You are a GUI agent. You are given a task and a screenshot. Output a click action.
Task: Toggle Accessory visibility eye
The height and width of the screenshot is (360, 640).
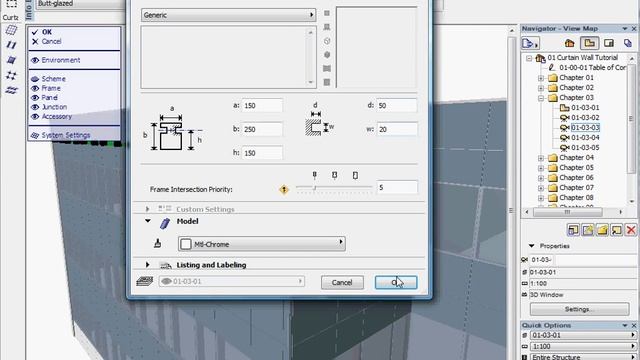point(35,117)
